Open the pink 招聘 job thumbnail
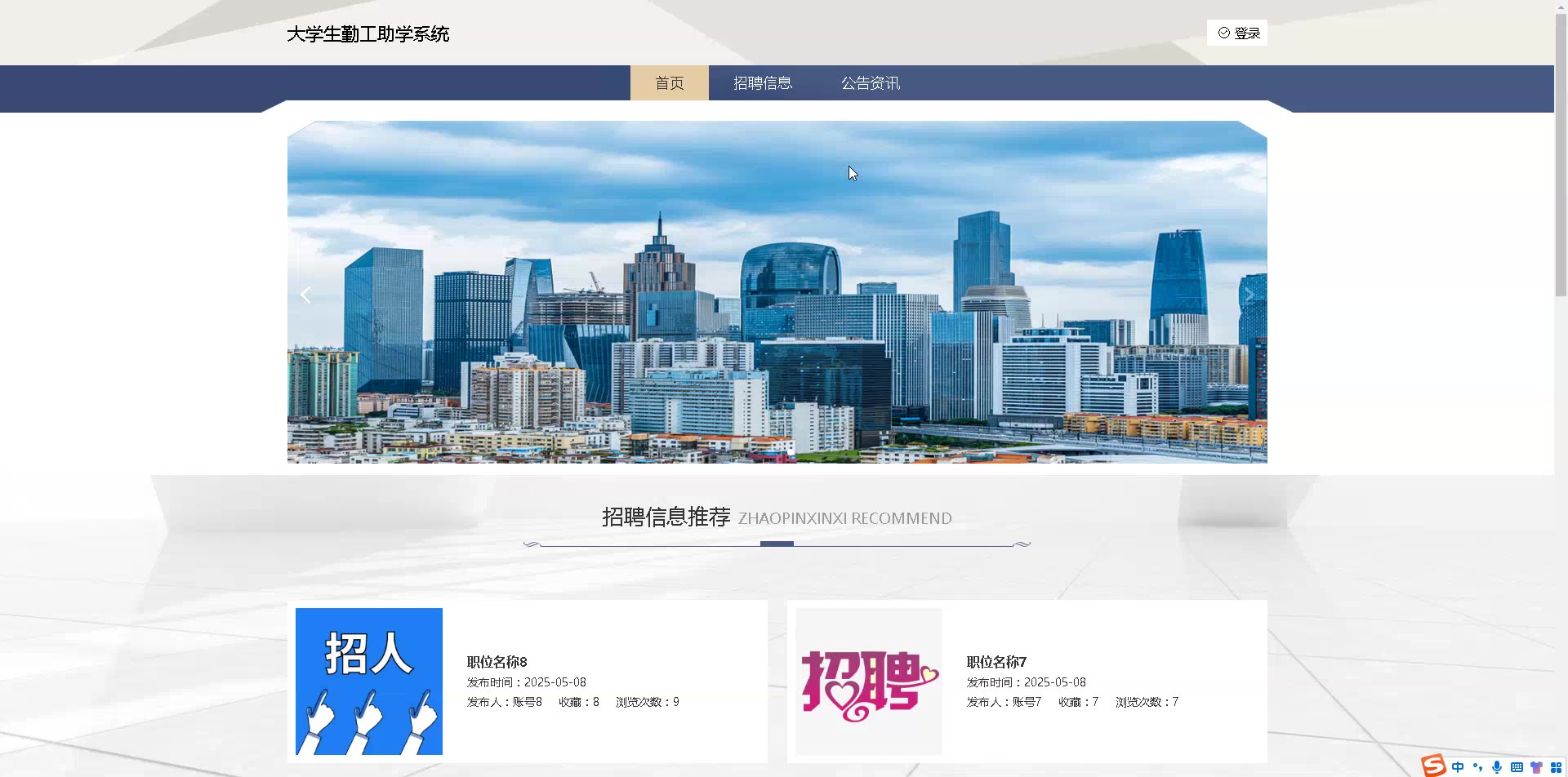 (869, 682)
